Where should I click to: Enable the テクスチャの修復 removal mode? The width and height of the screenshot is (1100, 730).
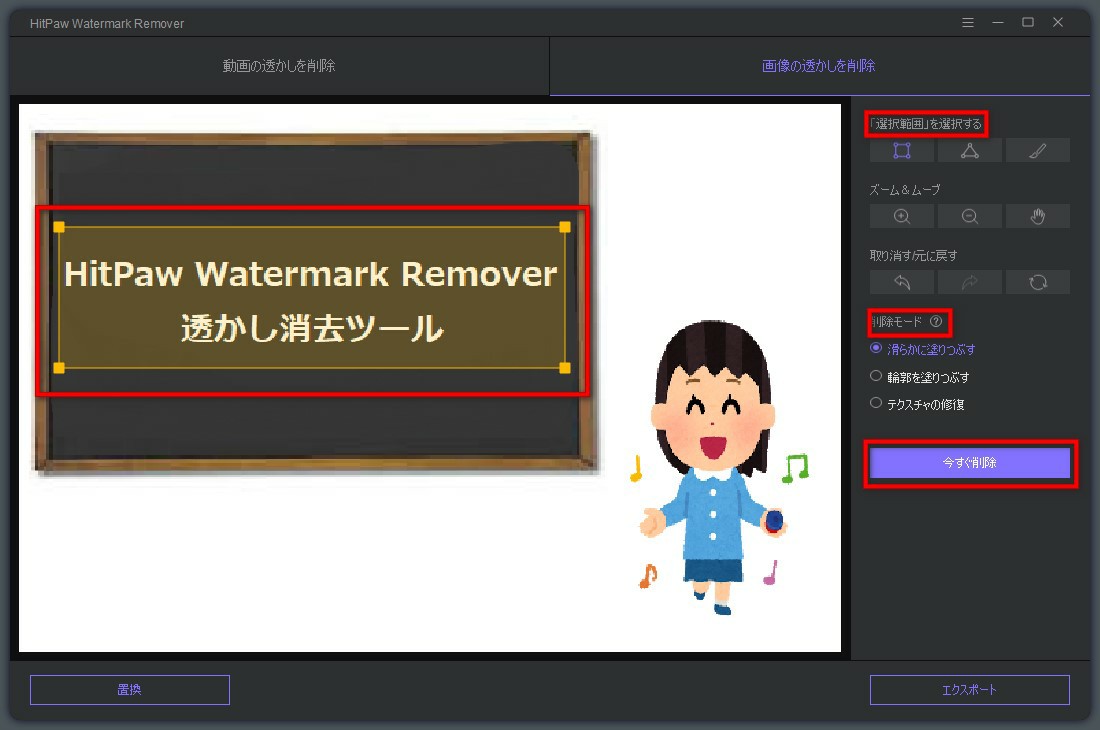[875, 403]
